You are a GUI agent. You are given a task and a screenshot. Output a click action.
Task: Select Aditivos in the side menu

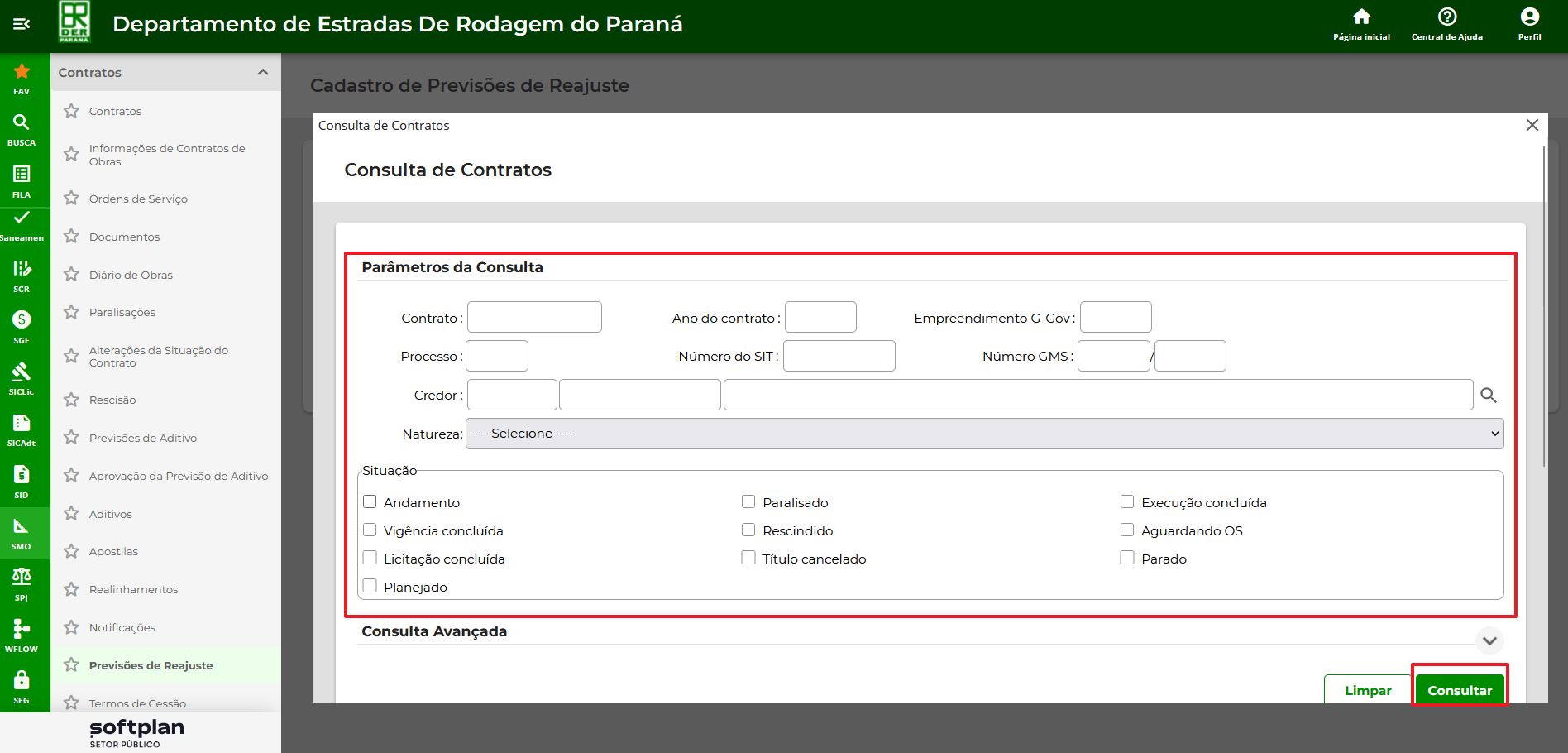click(x=111, y=514)
